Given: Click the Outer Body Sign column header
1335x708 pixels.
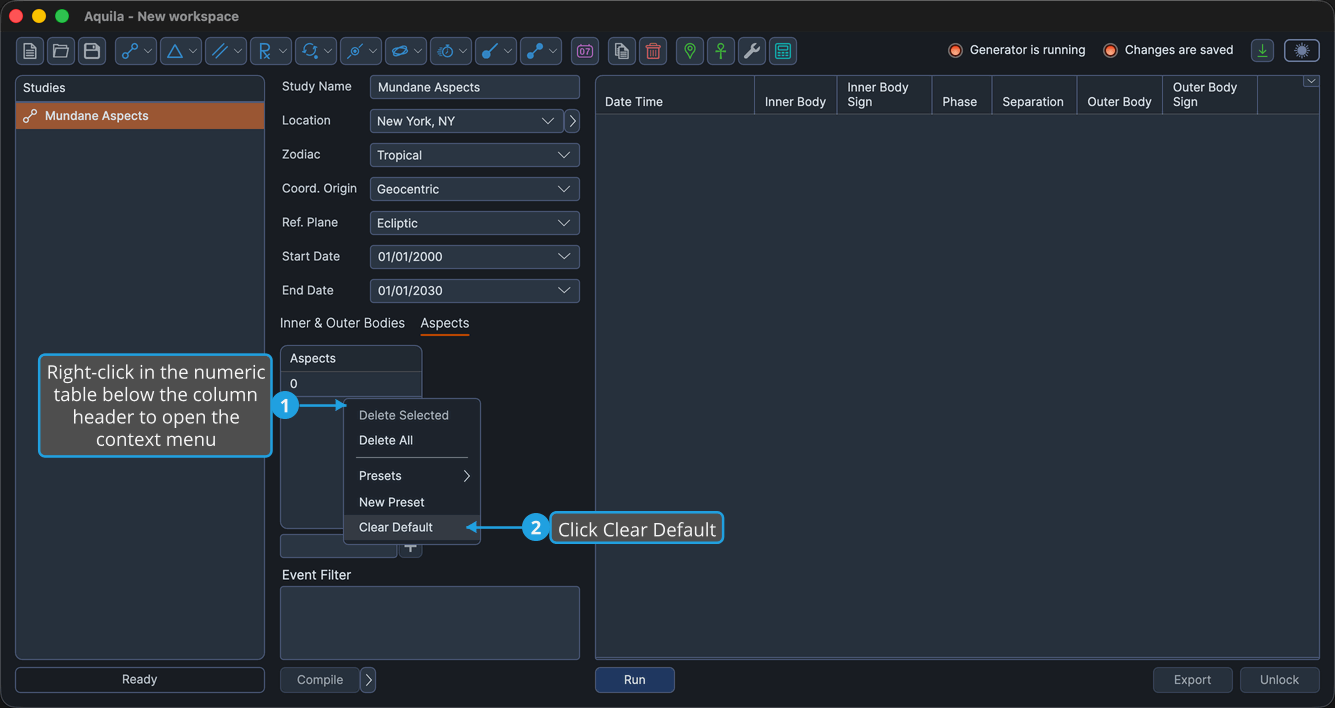Looking at the screenshot, I should [1210, 95].
